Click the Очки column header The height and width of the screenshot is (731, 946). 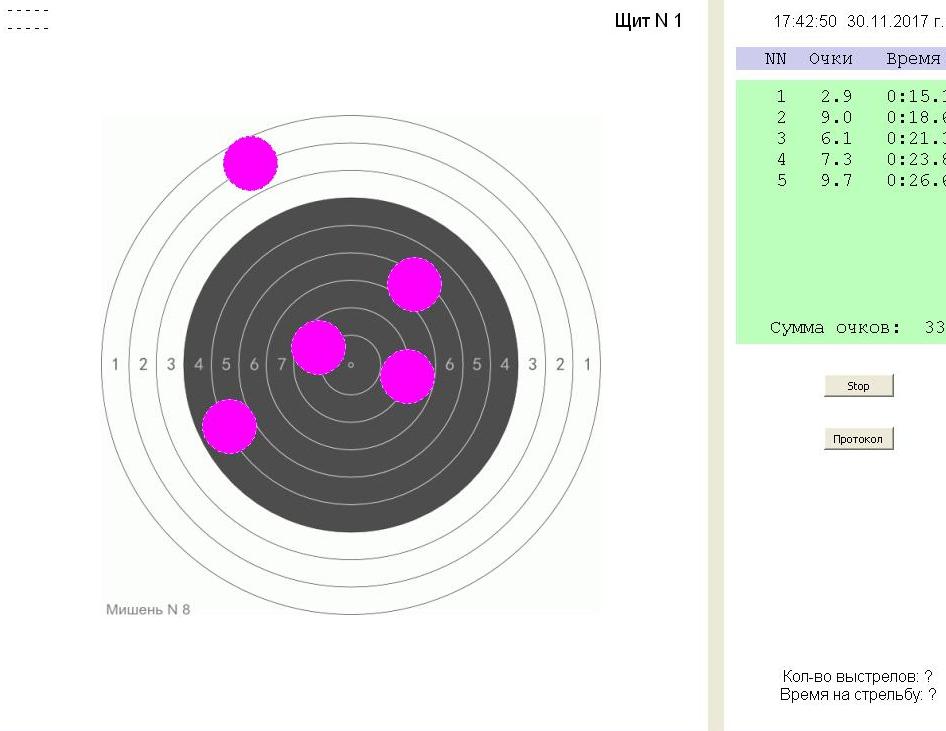pos(830,59)
